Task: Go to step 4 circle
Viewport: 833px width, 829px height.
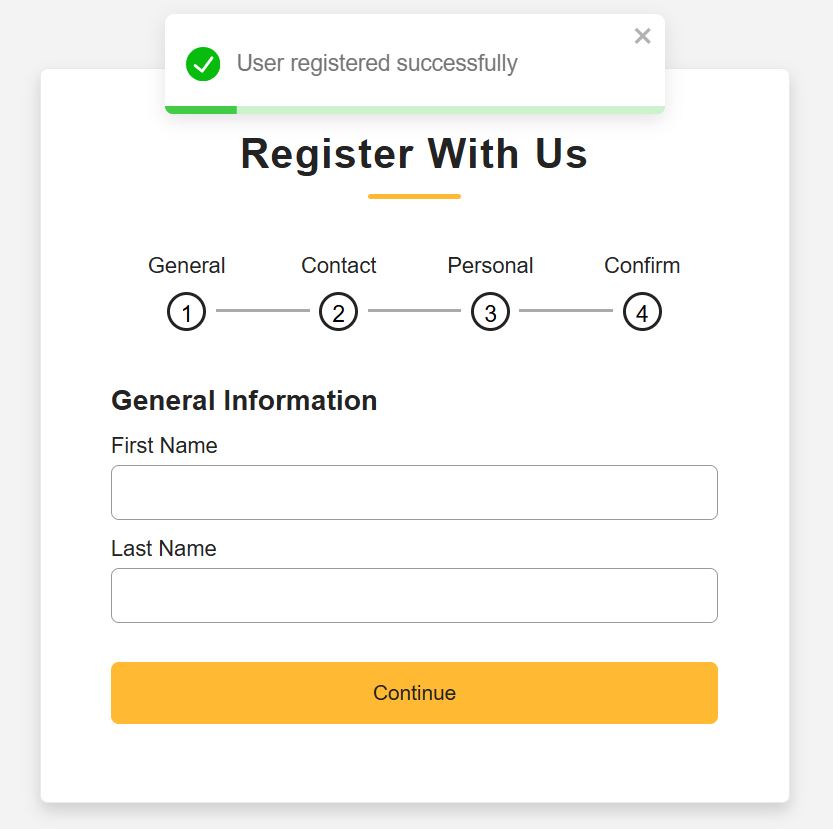Action: point(642,313)
